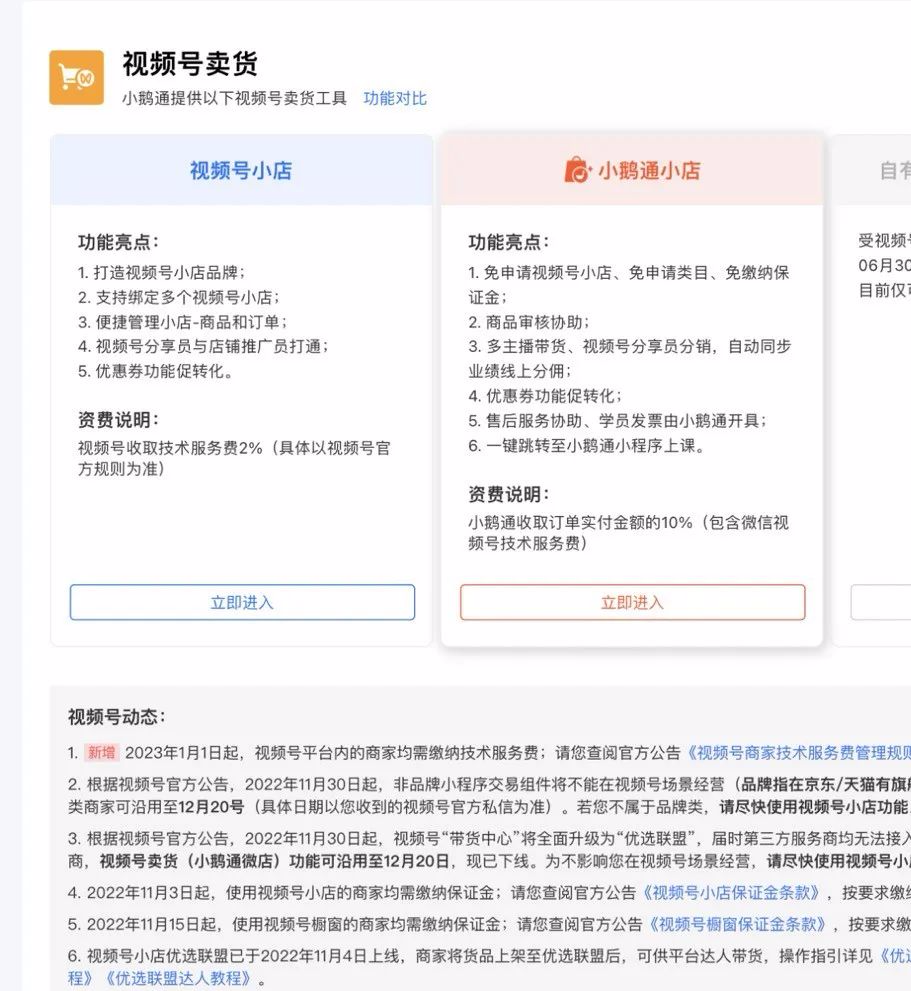This screenshot has width=911, height=991.
Task: Click 功能亮点 heading in 小鹅通小店 card
Action: (x=508, y=241)
